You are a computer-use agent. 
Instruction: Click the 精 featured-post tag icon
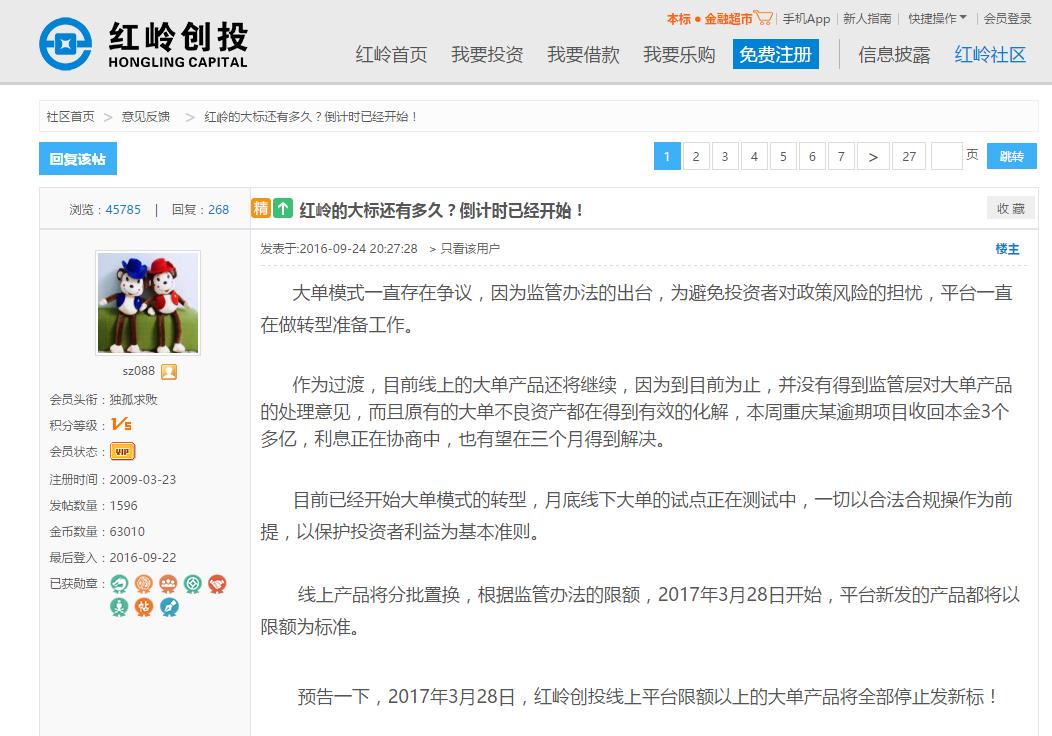click(x=260, y=209)
